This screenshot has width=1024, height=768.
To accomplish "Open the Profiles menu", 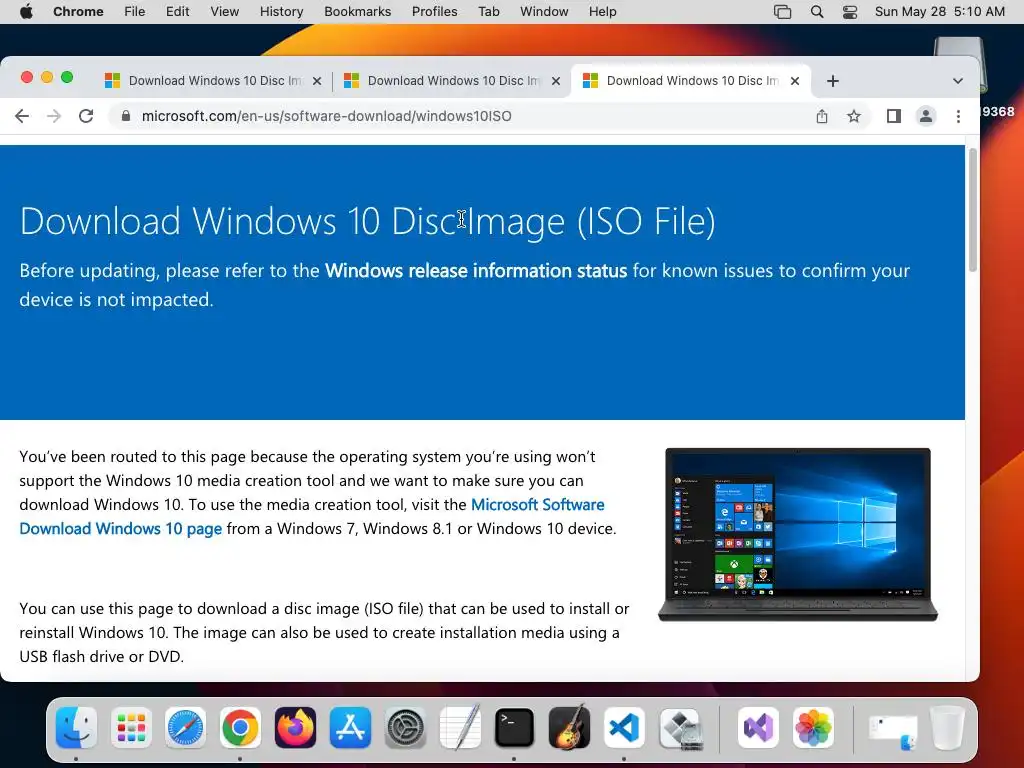I will 434,12.
